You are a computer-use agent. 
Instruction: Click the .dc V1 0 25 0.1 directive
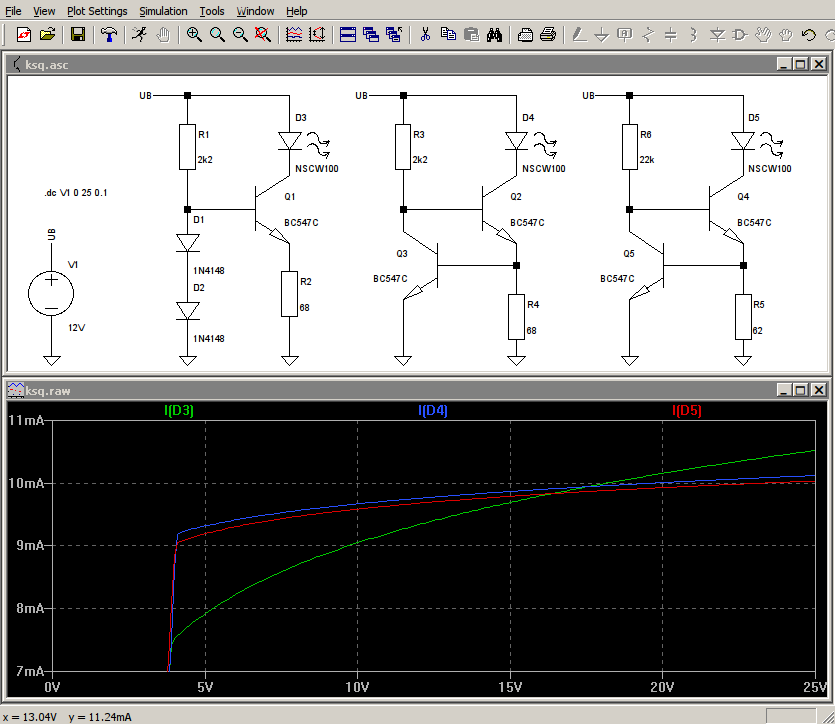(x=76, y=193)
